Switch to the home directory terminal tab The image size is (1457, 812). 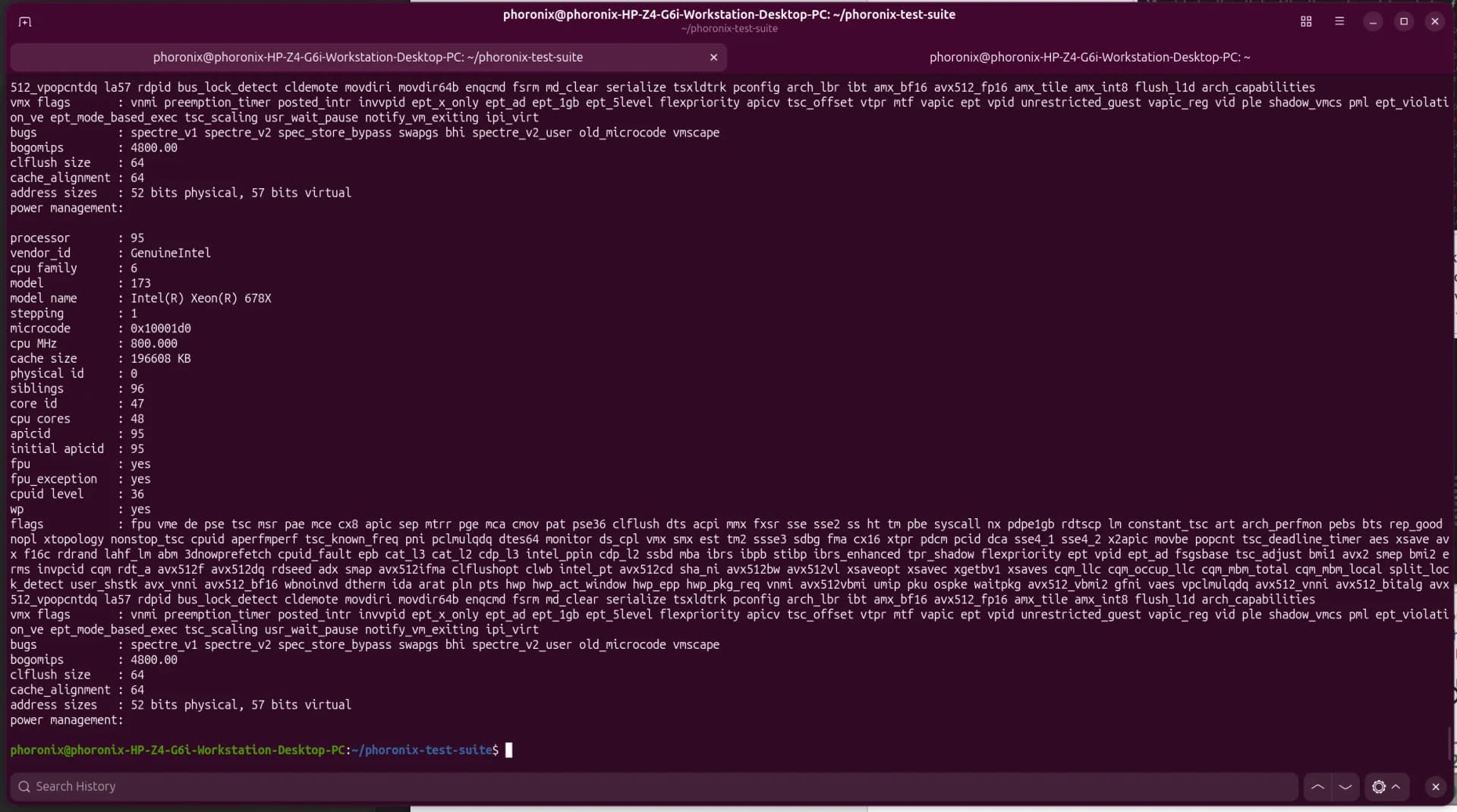click(x=1090, y=58)
